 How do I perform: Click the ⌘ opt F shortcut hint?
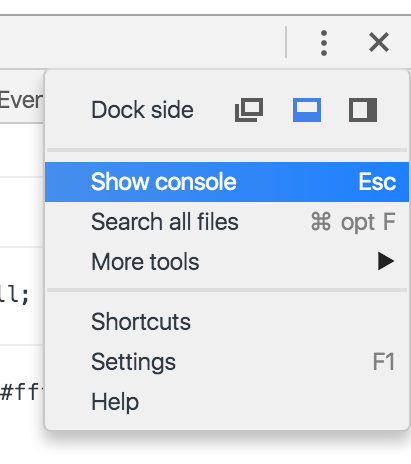[x=353, y=222]
